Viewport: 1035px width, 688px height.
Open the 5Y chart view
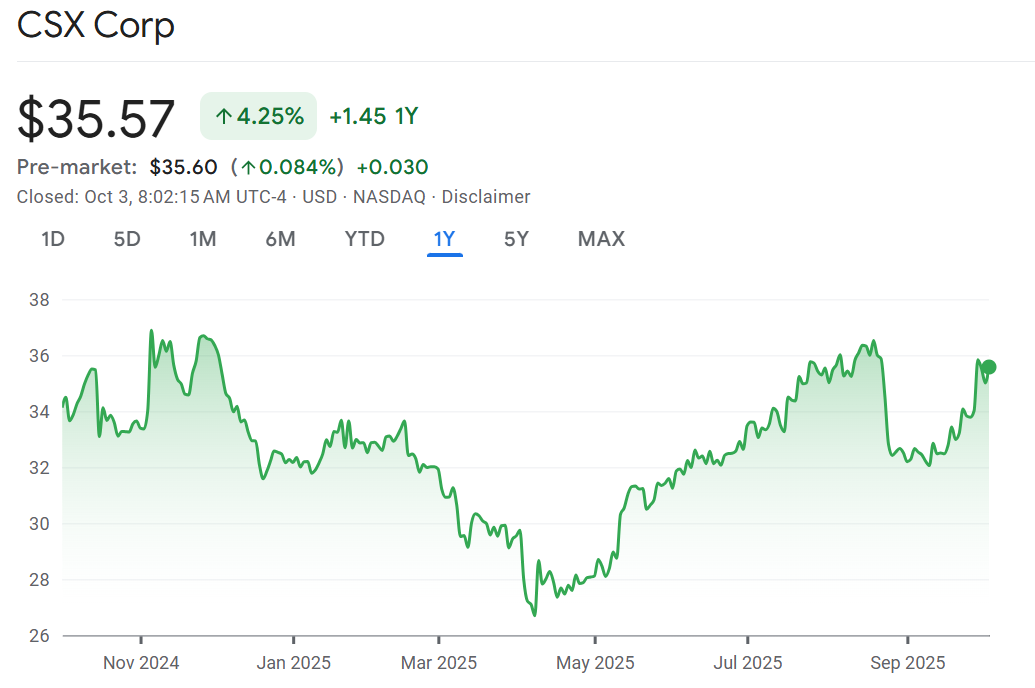516,239
